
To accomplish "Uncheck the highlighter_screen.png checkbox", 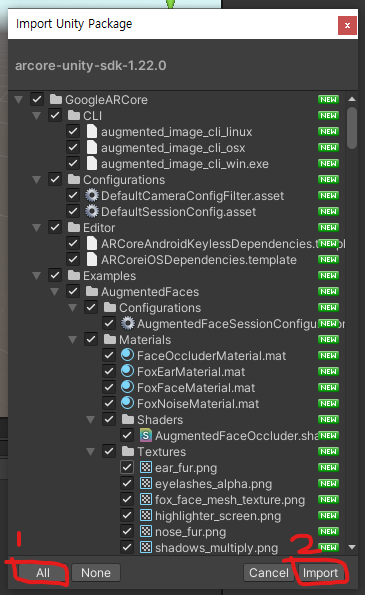I will 127,515.
